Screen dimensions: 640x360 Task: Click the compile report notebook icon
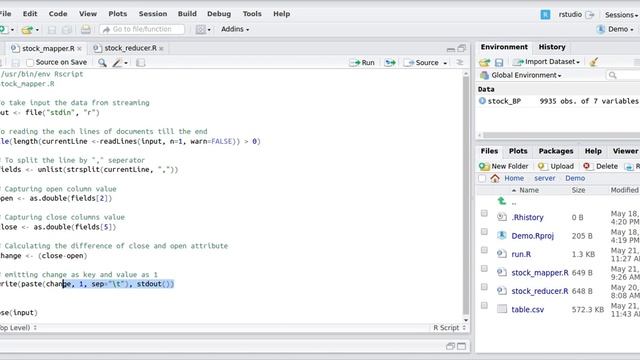(x=140, y=62)
